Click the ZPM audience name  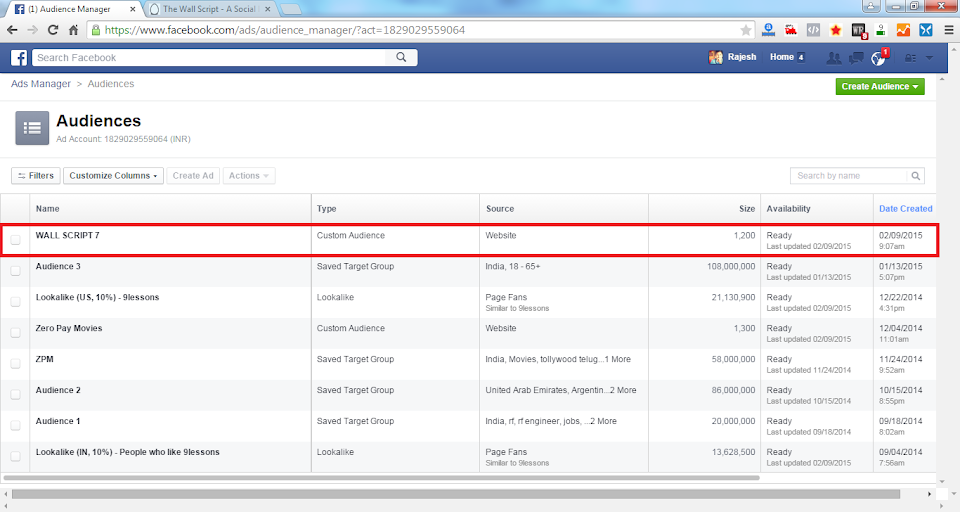coord(44,359)
